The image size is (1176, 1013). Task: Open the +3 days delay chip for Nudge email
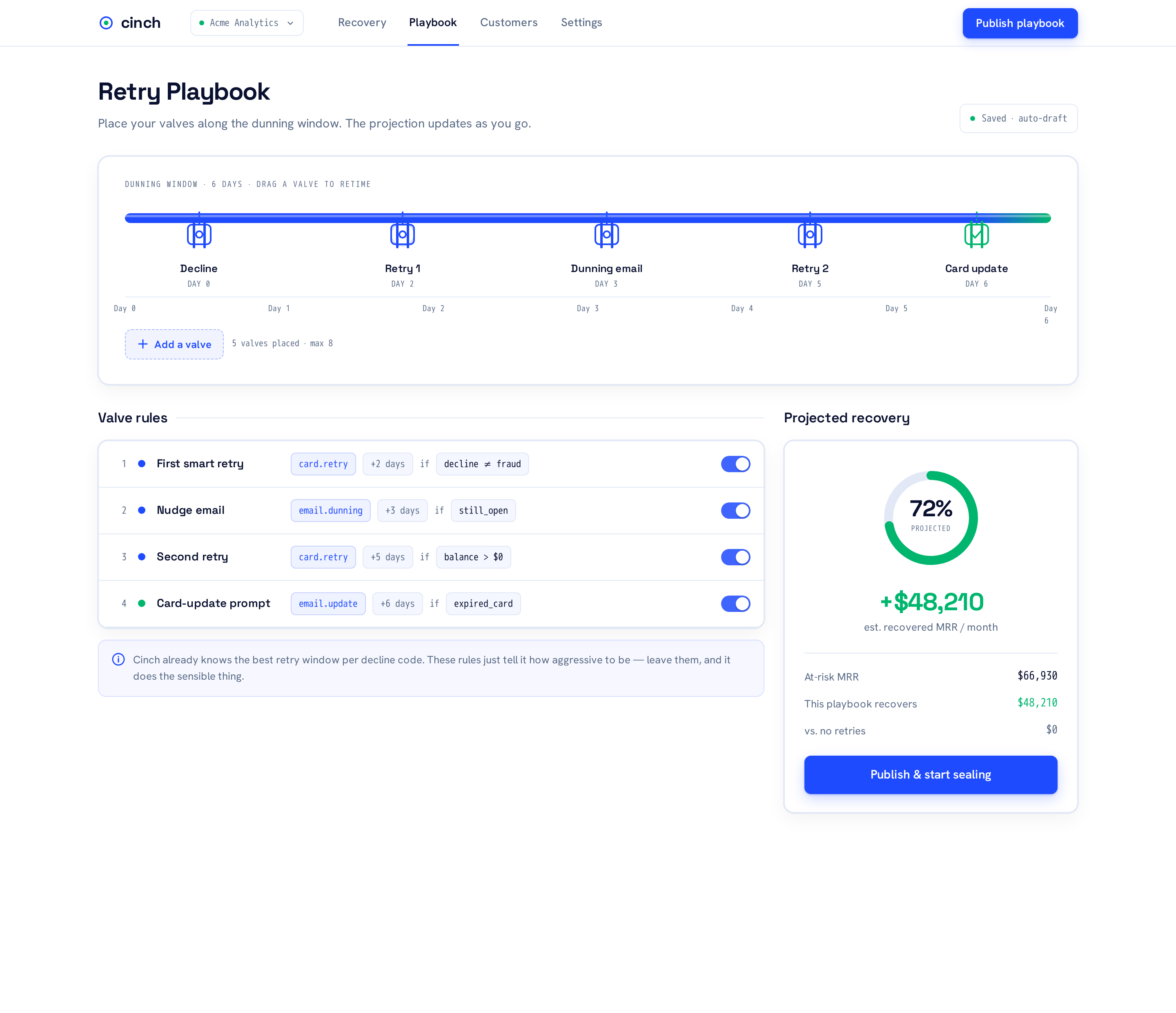[402, 511]
